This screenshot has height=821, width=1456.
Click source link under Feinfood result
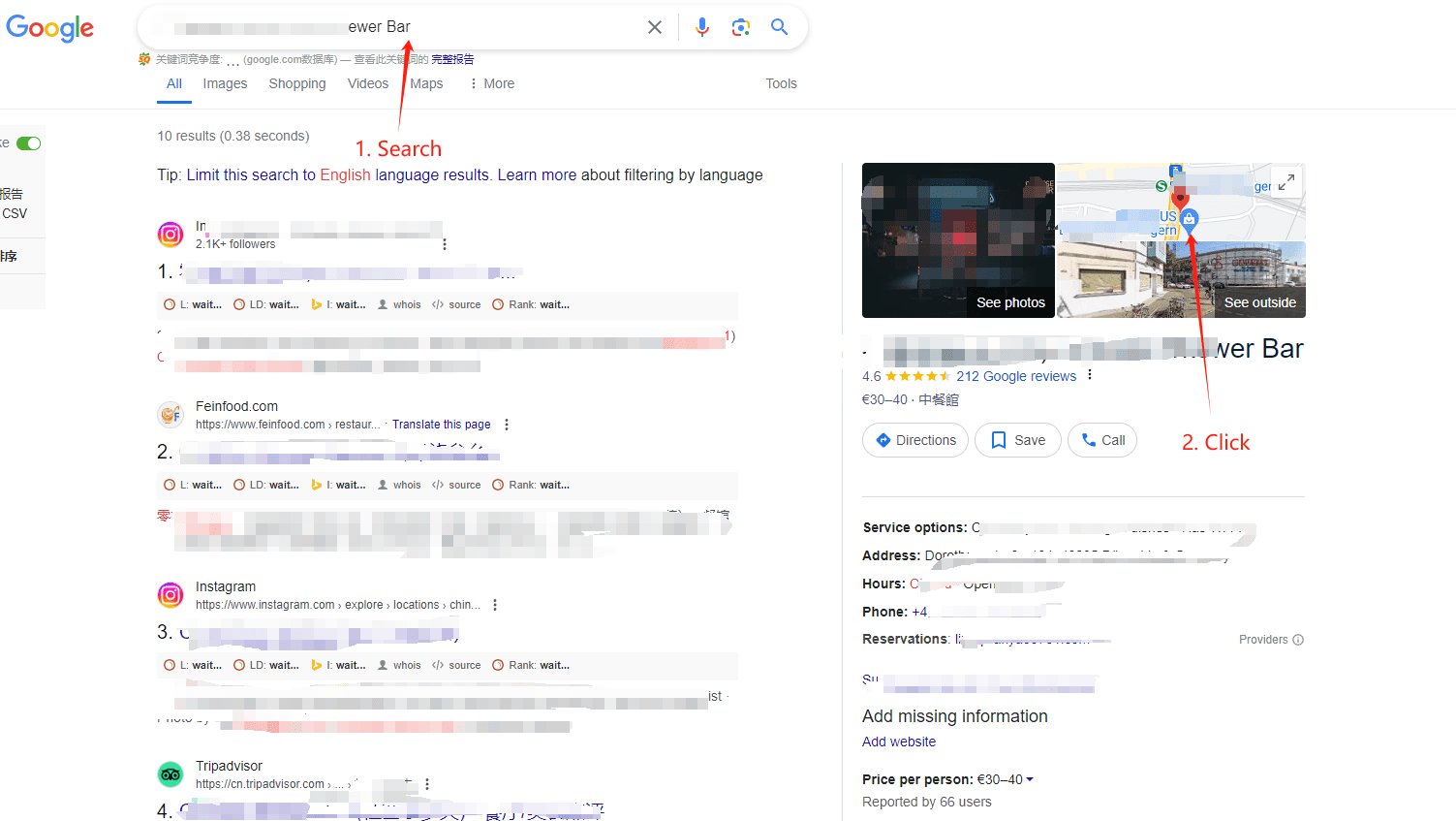click(456, 485)
